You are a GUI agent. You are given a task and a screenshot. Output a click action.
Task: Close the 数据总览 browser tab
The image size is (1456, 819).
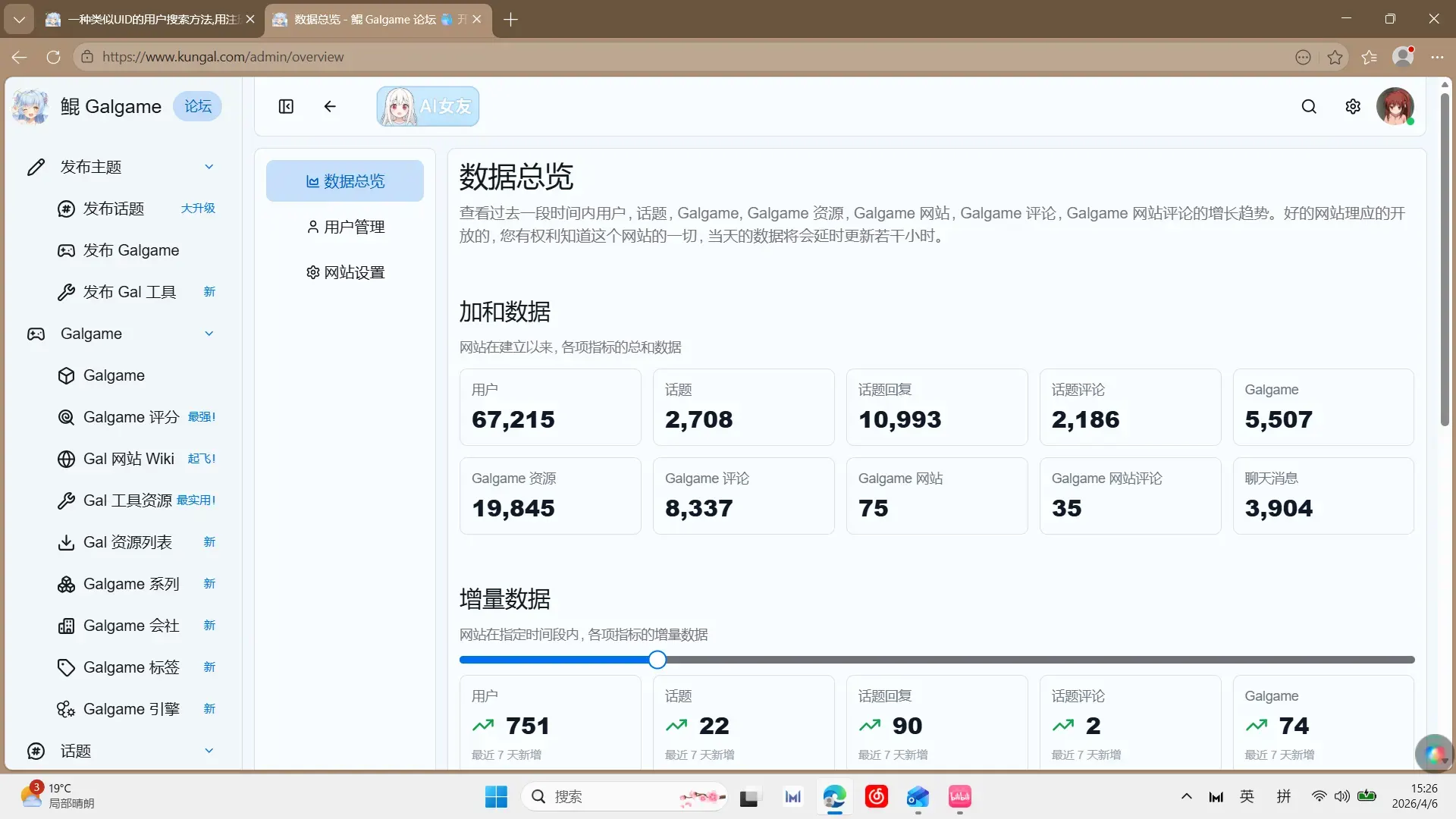[x=477, y=19]
